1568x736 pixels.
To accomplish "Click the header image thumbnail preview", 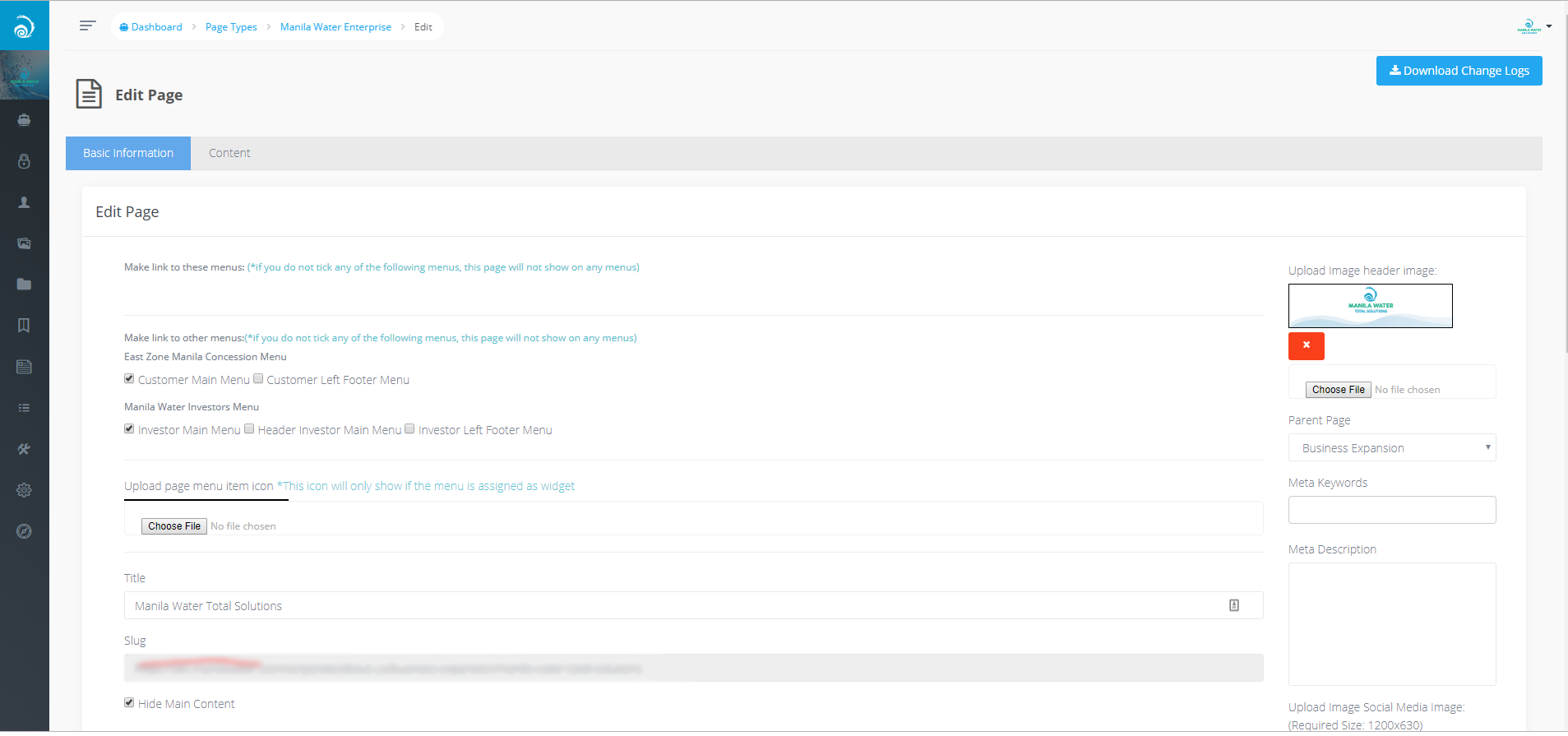I will [x=1371, y=306].
